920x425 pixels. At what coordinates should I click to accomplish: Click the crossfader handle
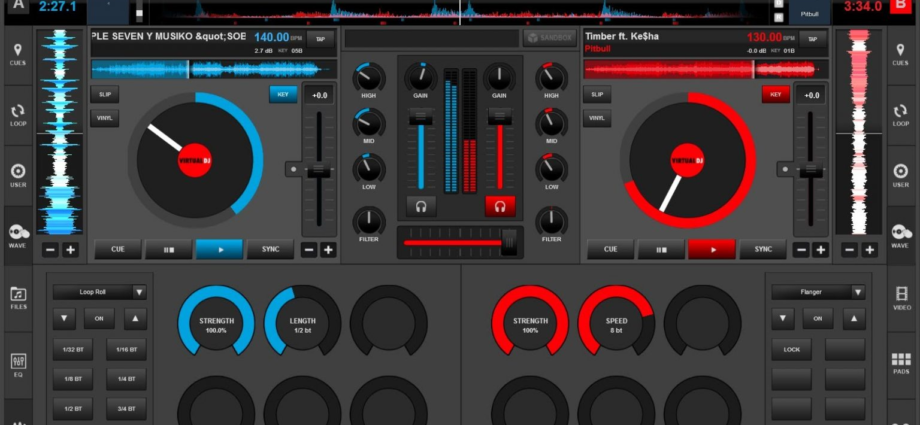click(x=509, y=242)
